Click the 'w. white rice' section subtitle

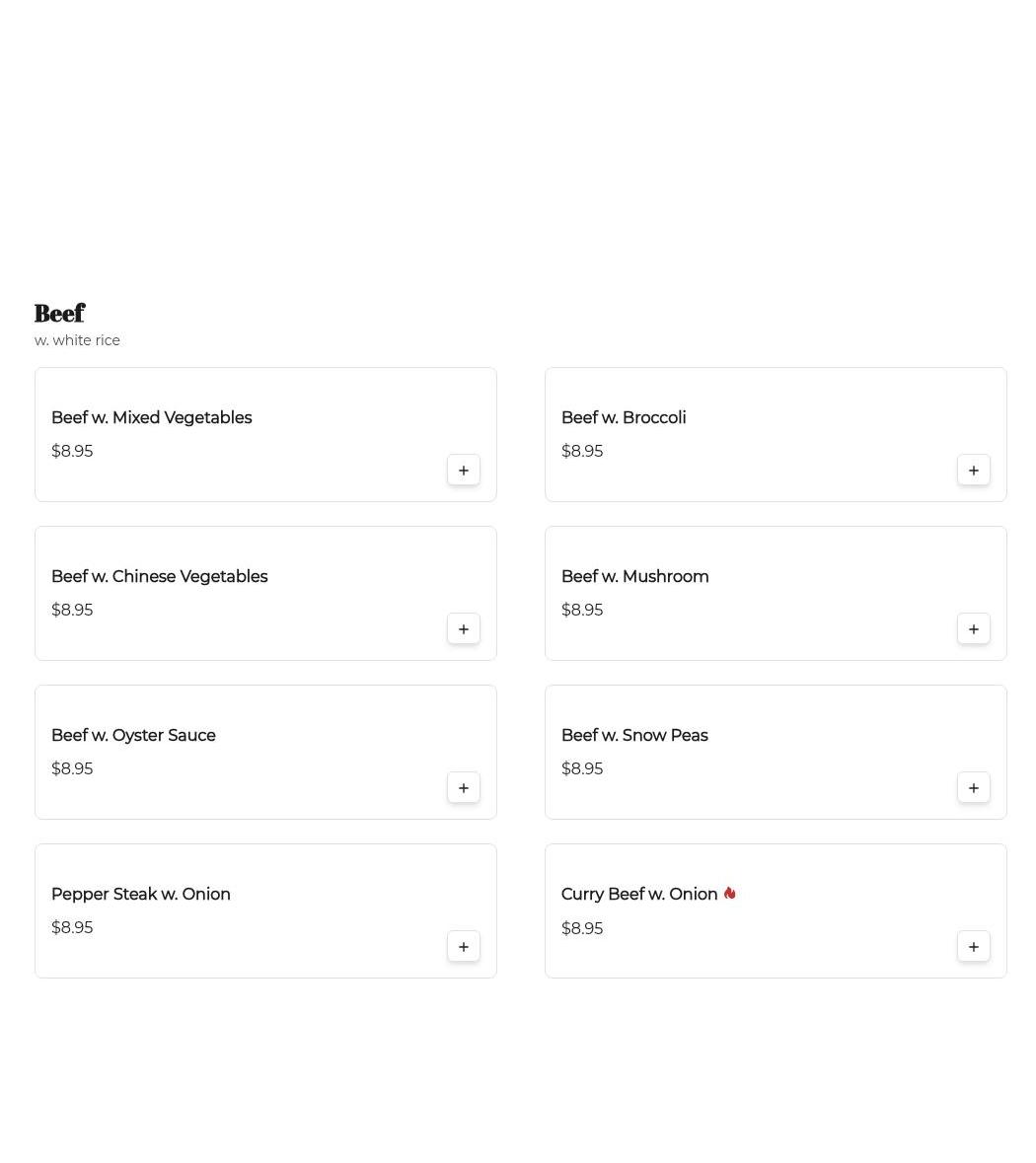click(77, 340)
